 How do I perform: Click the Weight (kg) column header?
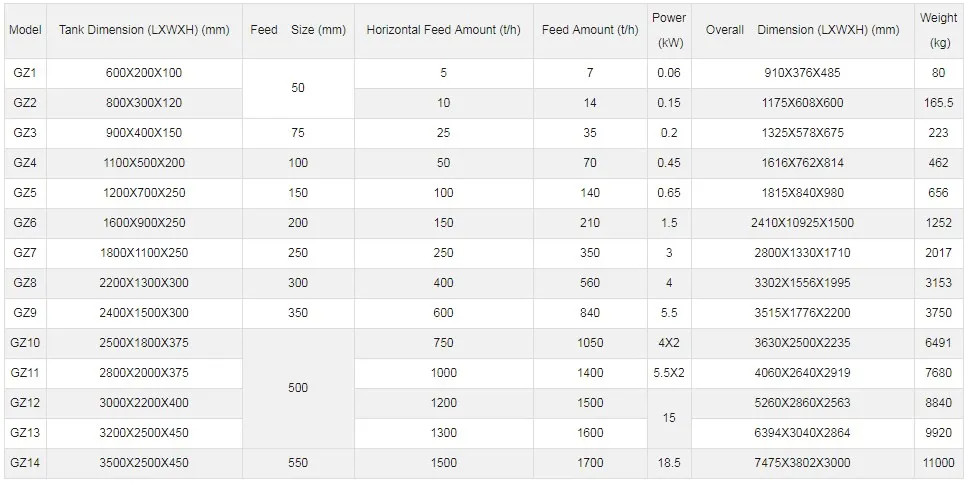[939, 30]
